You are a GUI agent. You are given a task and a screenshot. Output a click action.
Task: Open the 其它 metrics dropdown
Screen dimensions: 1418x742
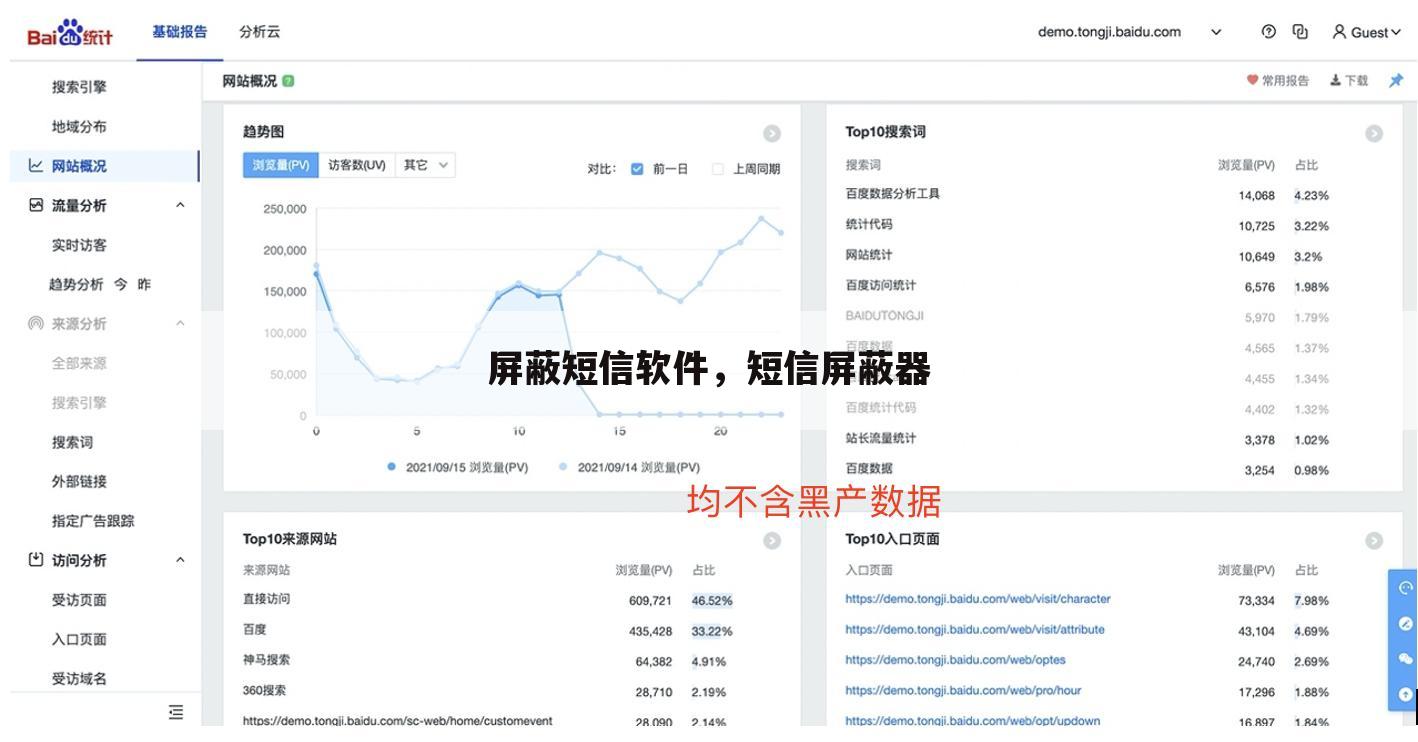pyautogui.click(x=425, y=166)
